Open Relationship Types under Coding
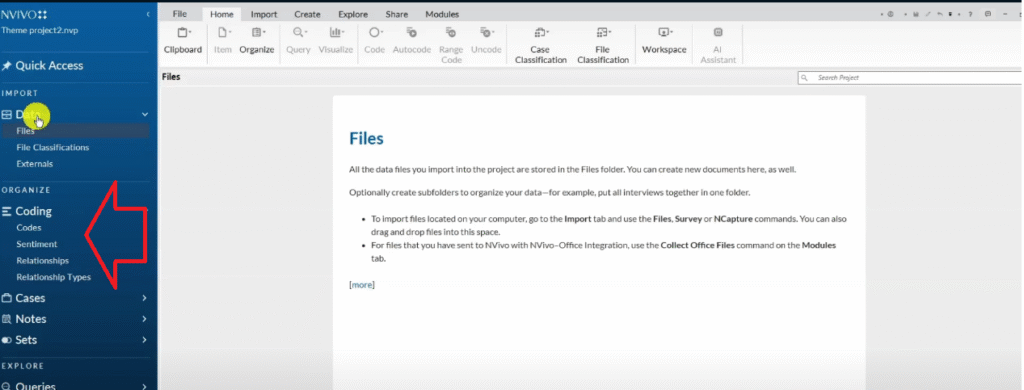 pyautogui.click(x=54, y=277)
